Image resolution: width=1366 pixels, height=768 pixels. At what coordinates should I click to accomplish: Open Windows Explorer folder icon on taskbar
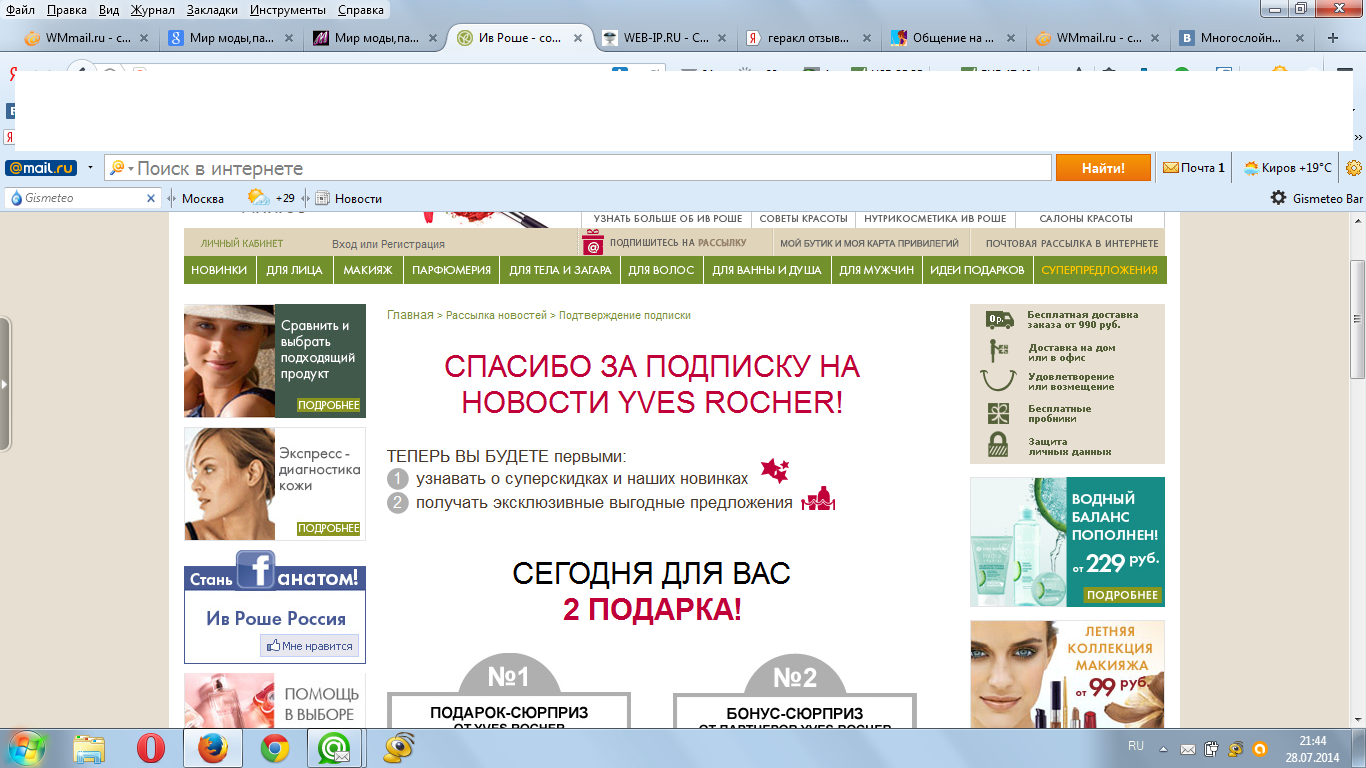[89, 748]
